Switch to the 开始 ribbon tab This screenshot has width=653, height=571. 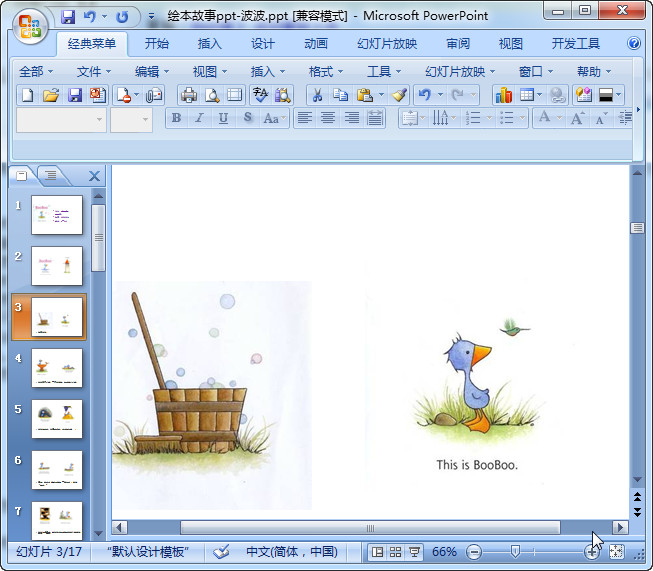pyautogui.click(x=157, y=44)
